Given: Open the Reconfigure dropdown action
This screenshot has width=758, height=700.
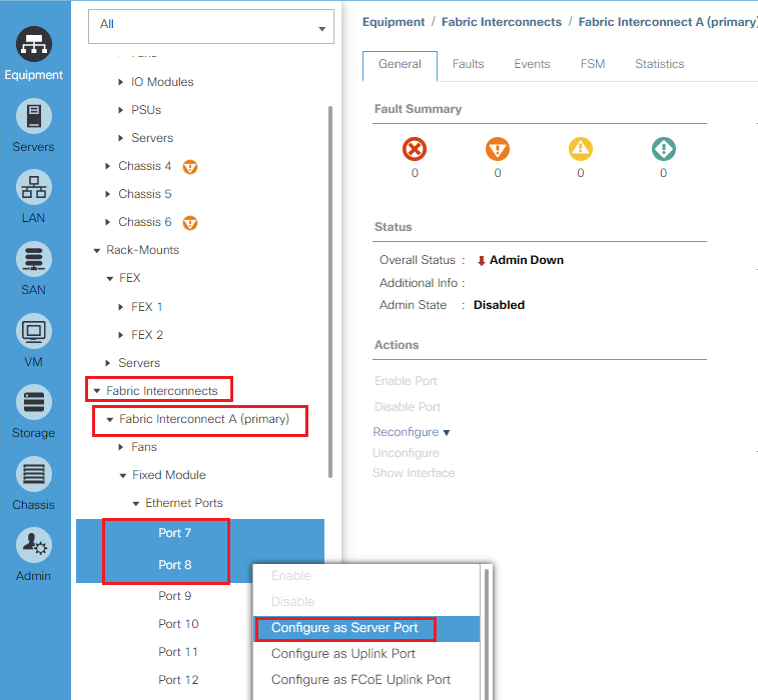Looking at the screenshot, I should [411, 432].
